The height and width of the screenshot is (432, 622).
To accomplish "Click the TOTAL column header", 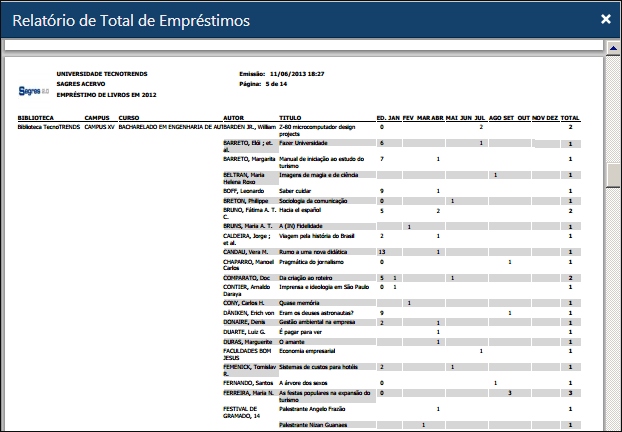I will [x=570, y=118].
